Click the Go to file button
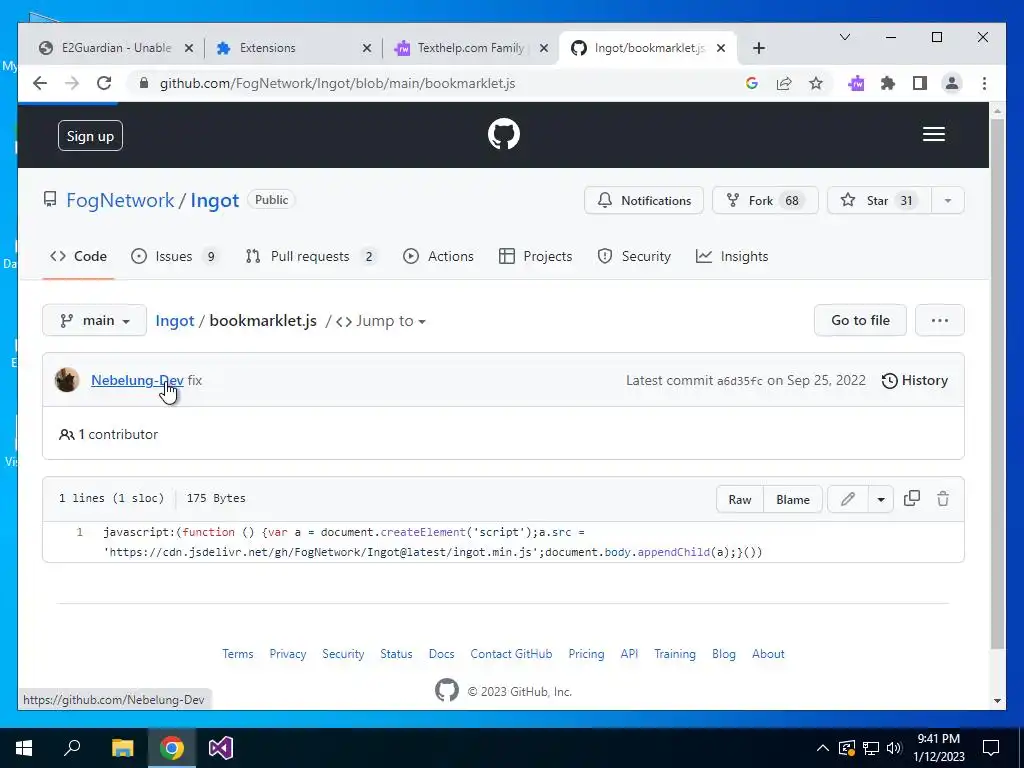 [x=860, y=320]
